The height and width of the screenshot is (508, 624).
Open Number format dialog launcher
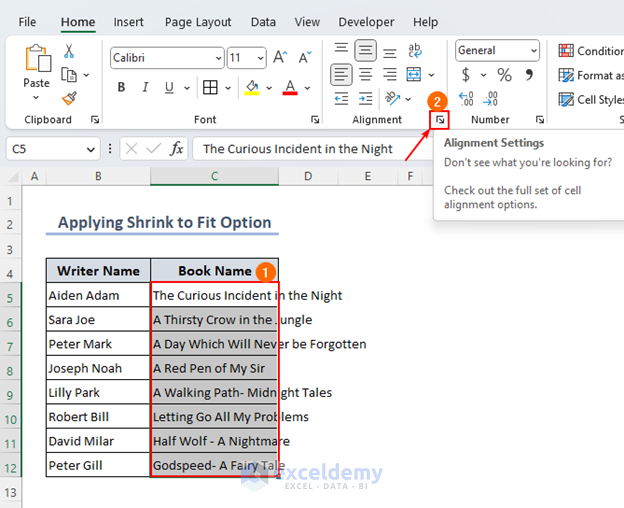540,120
